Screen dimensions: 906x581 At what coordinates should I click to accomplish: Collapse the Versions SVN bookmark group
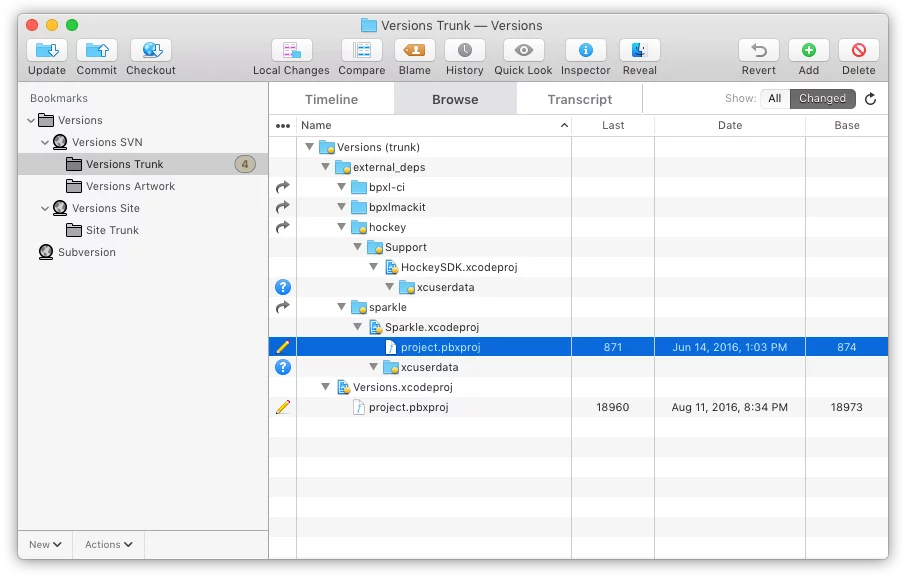45,143
